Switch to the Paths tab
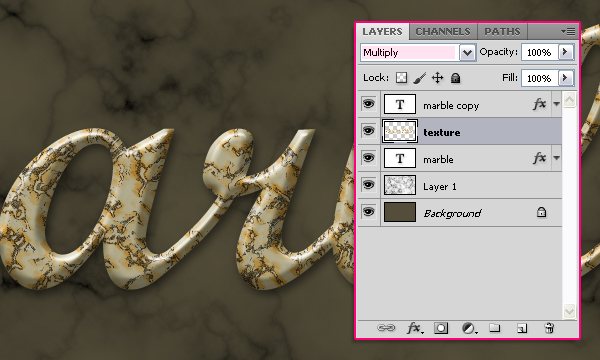This screenshot has height=360, width=600. (x=502, y=31)
